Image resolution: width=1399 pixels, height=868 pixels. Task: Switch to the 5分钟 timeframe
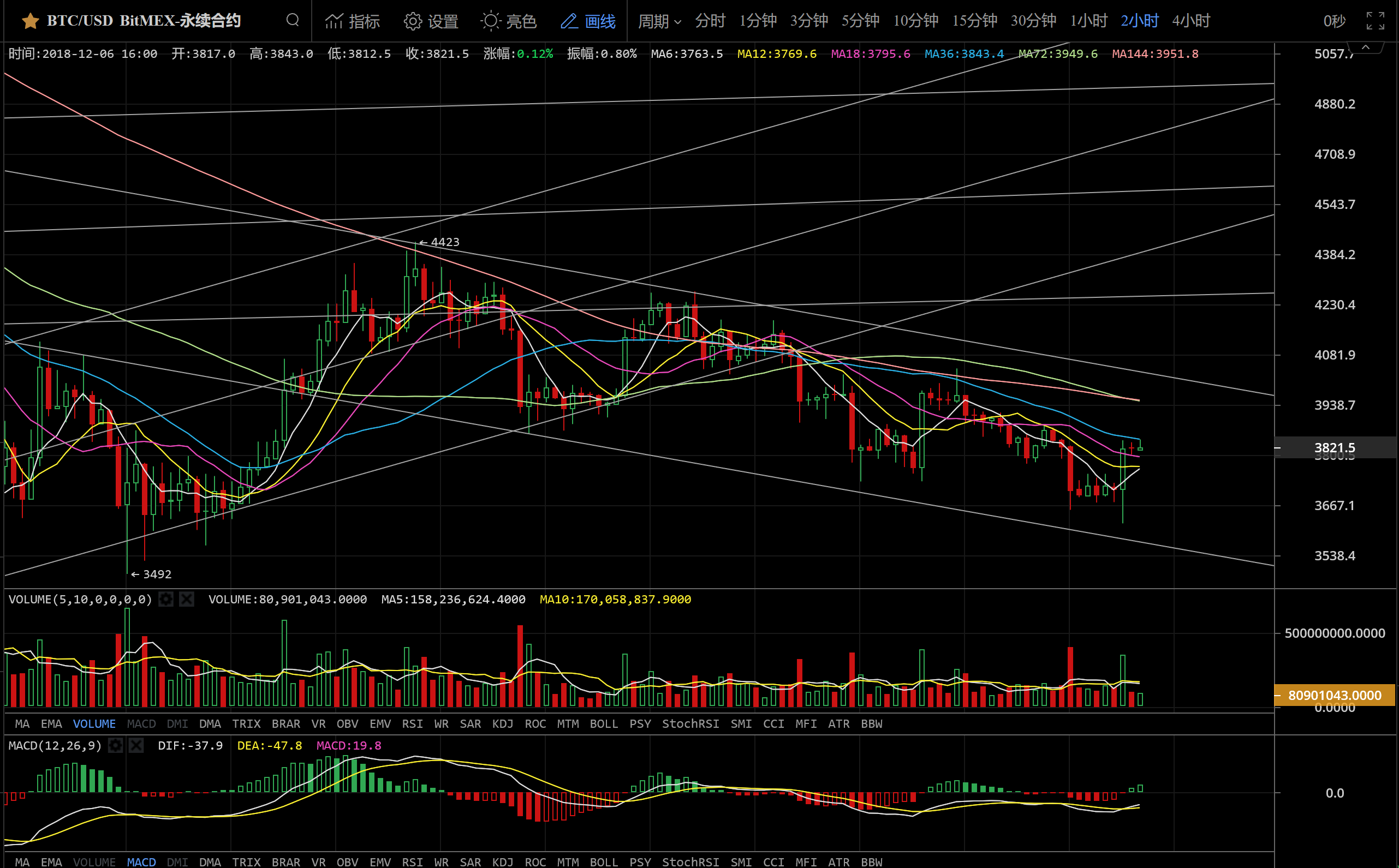pos(860,21)
